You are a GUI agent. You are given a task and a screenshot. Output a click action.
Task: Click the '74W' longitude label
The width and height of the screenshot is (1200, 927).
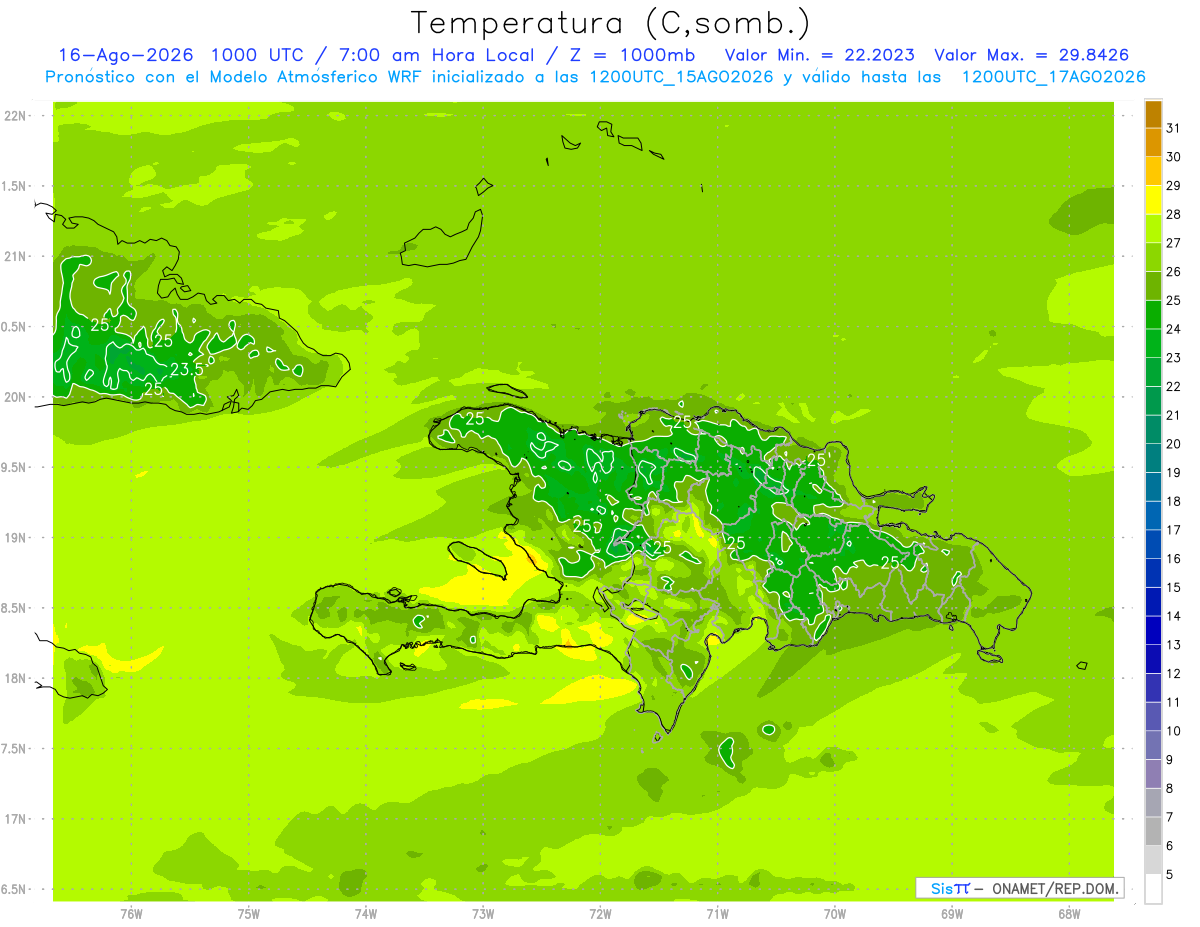tap(366, 914)
